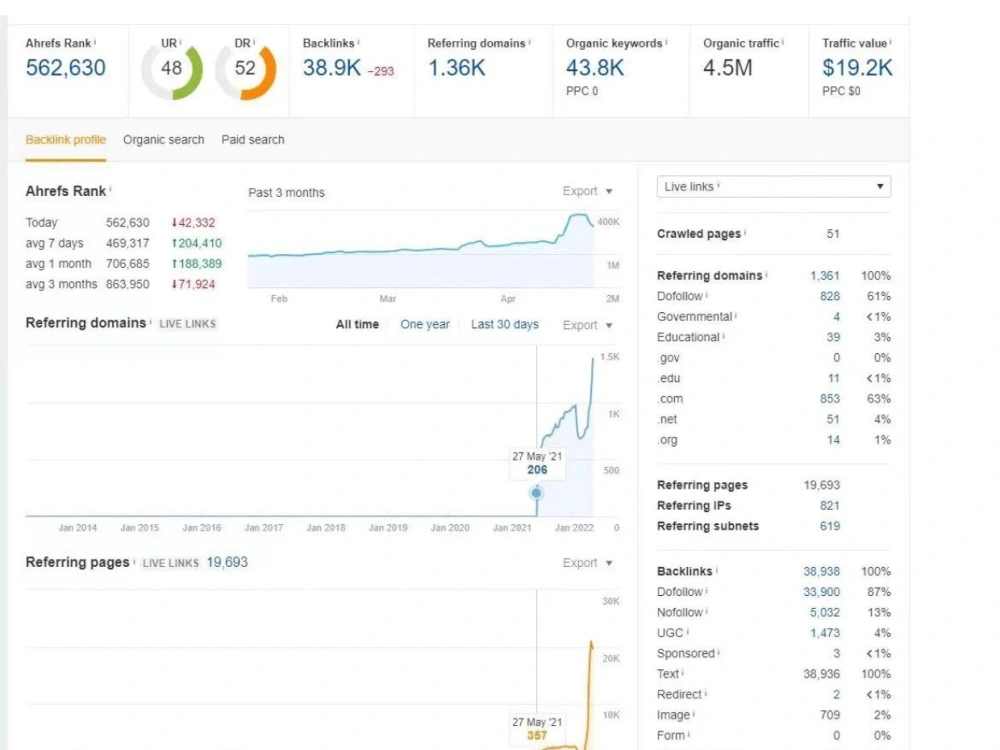1000x750 pixels.
Task: Open the 828 Dofollow referring domains count
Action: pyautogui.click(x=830, y=297)
